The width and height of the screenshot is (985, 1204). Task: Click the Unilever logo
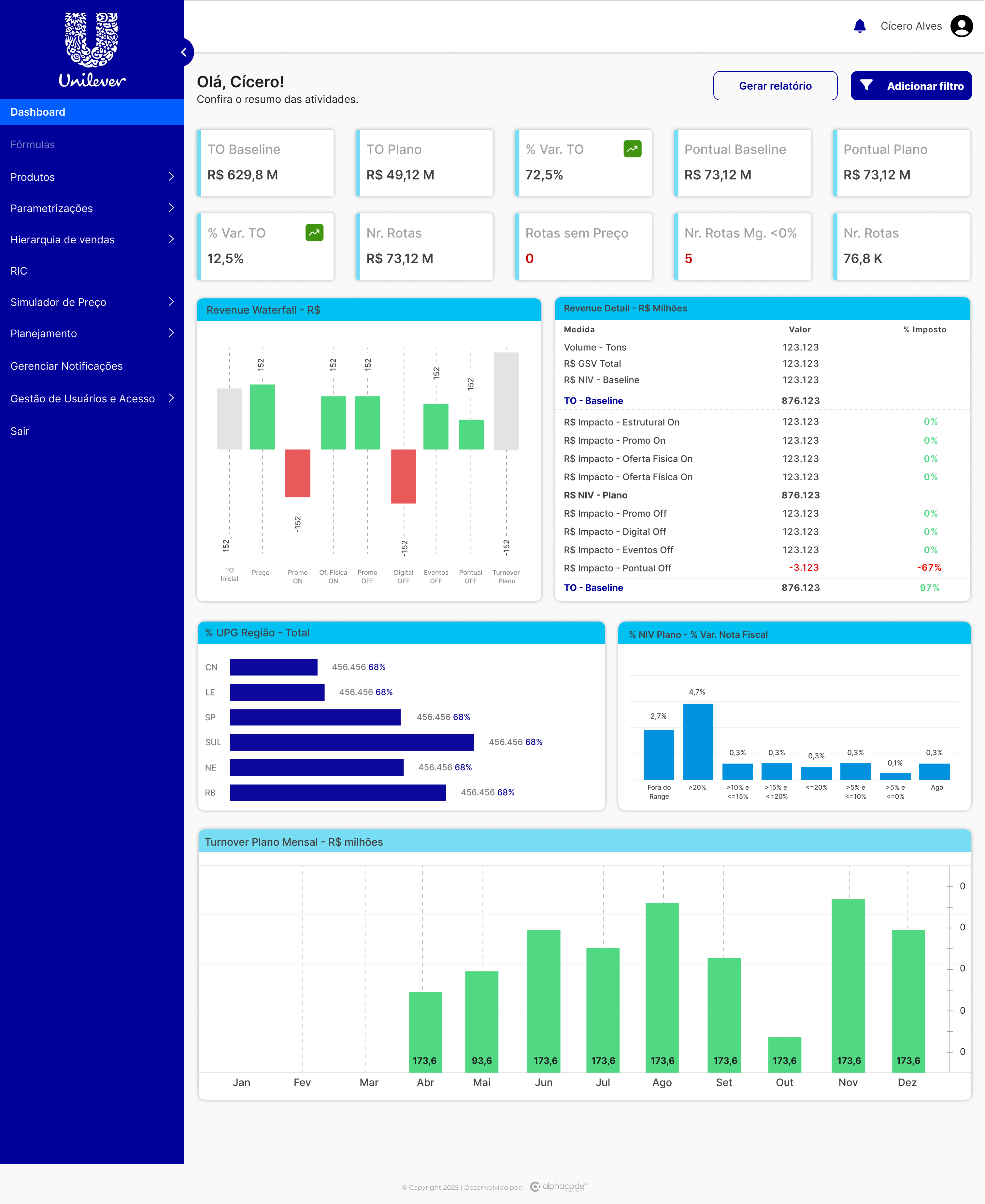(92, 50)
